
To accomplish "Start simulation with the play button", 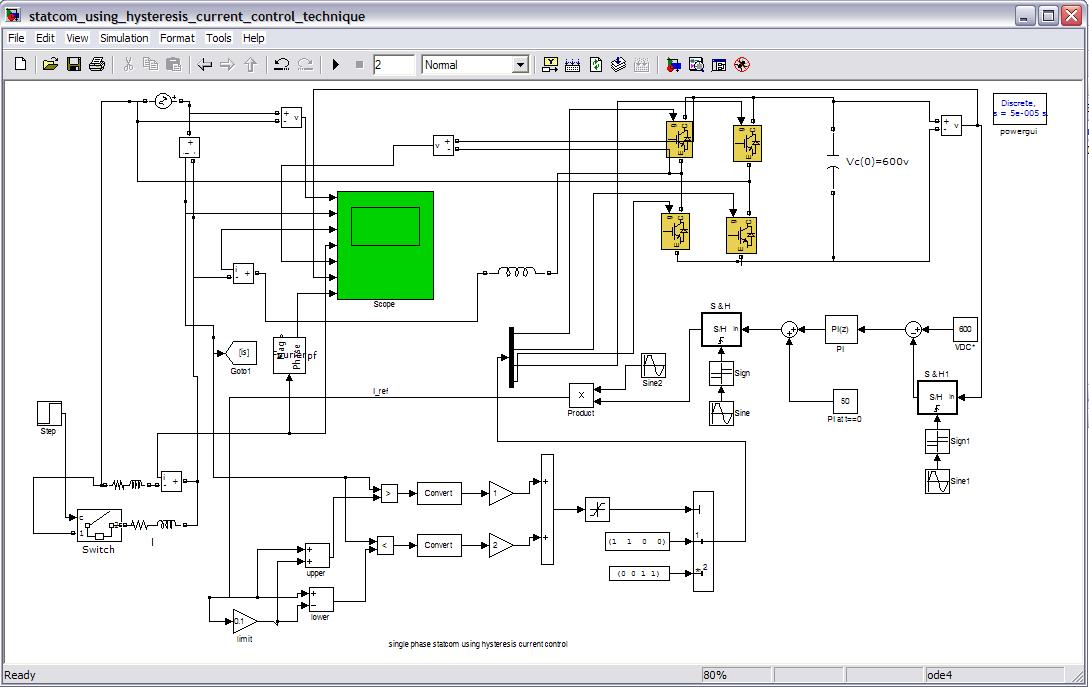I will coord(336,65).
